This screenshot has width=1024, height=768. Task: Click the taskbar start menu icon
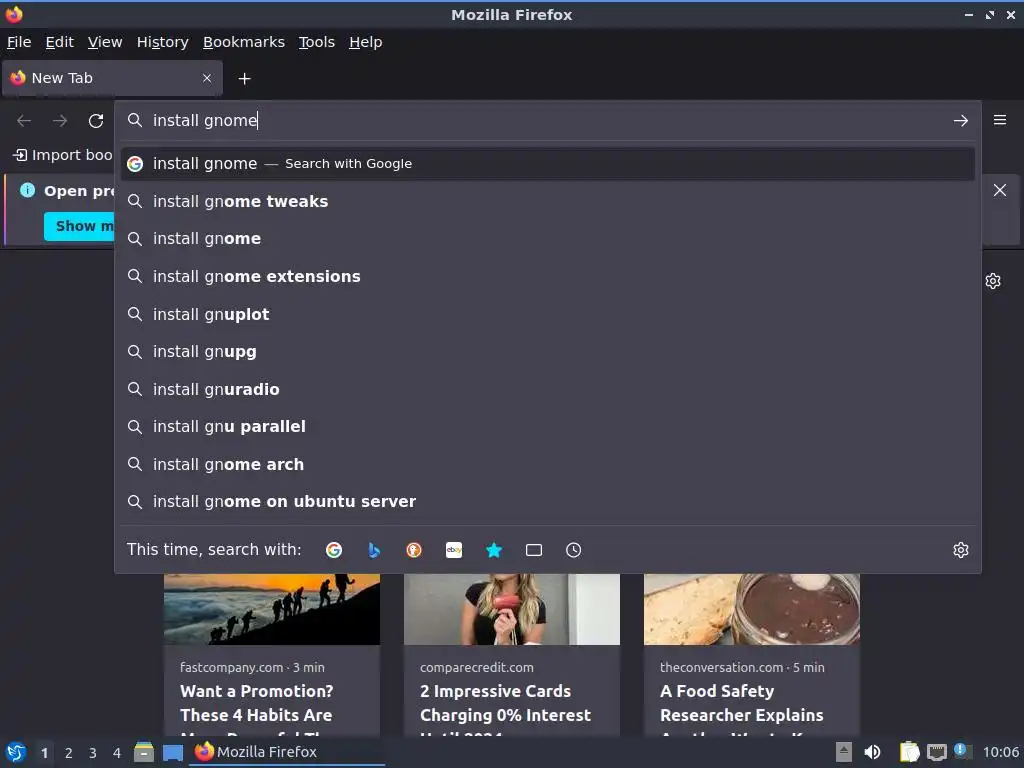point(16,752)
